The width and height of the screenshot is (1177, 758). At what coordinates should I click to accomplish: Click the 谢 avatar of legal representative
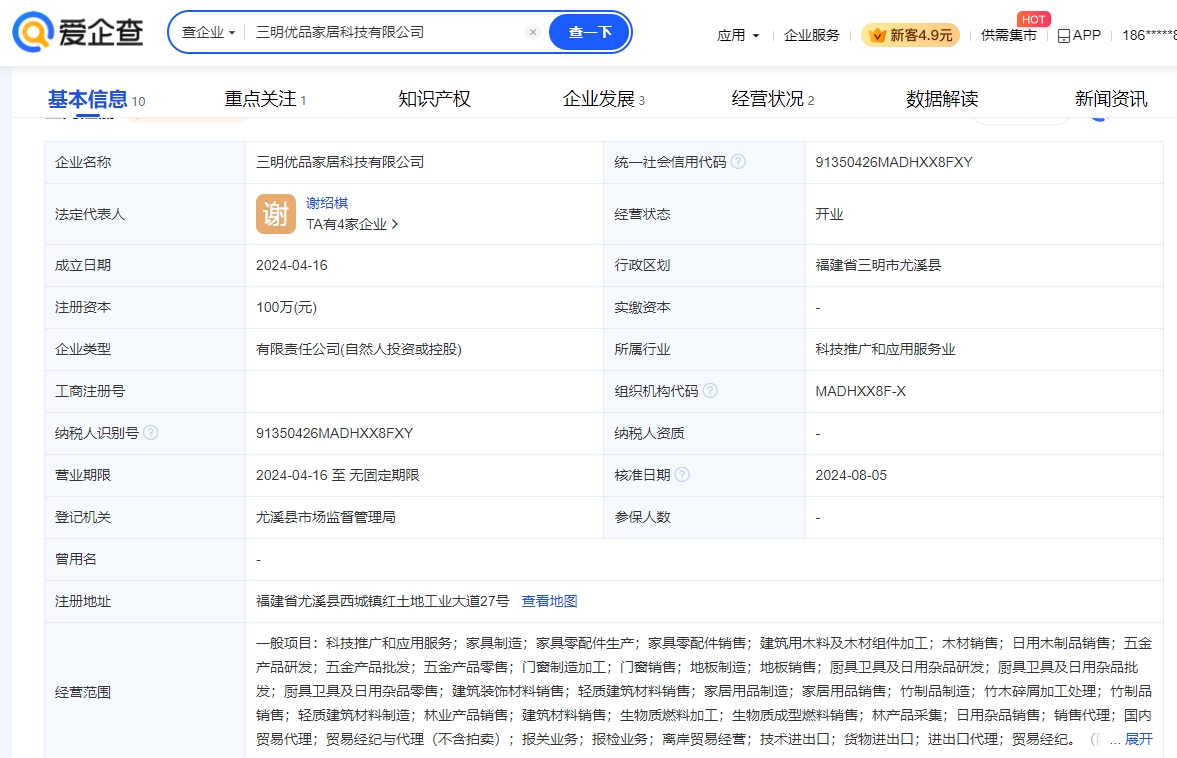click(x=275, y=214)
